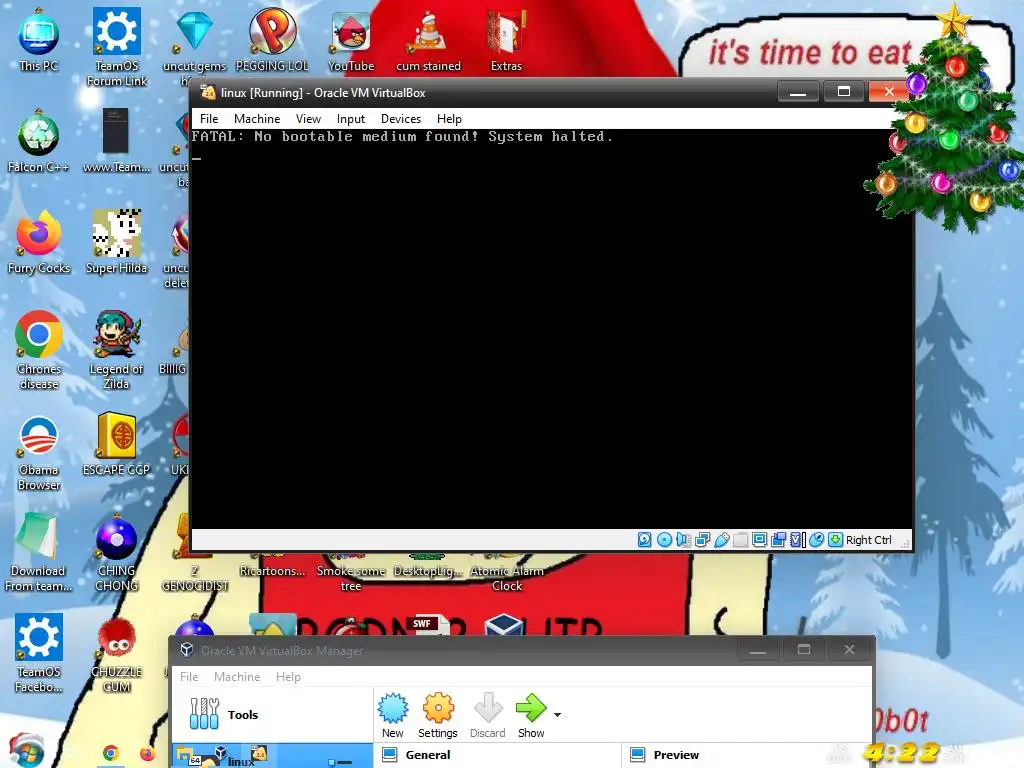
Task: Click the YouTube Angry Birds desktop icon
Action: pyautogui.click(x=351, y=42)
